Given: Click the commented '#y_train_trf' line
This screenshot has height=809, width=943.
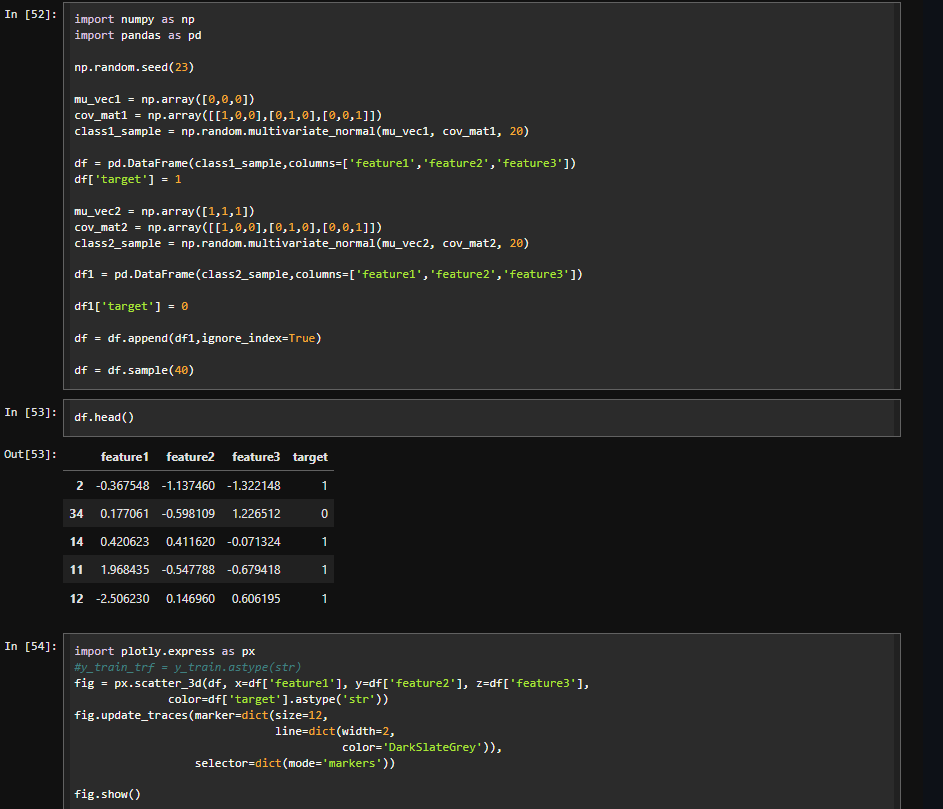Looking at the screenshot, I should click(188, 667).
